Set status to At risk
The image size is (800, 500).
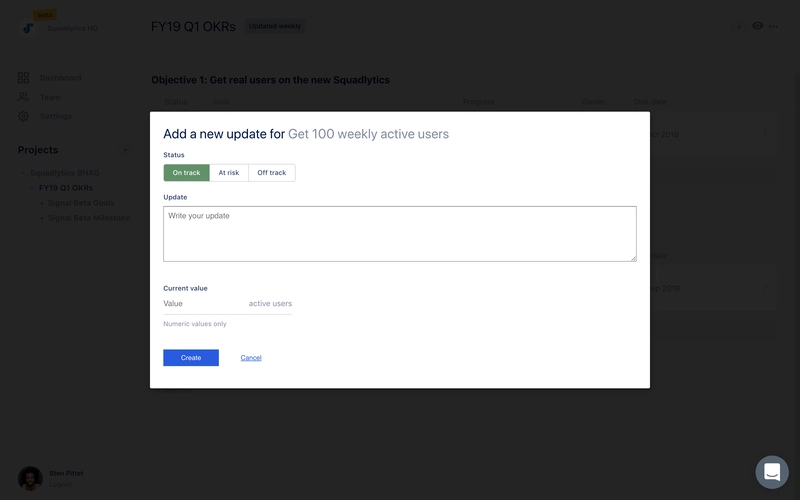(x=229, y=173)
